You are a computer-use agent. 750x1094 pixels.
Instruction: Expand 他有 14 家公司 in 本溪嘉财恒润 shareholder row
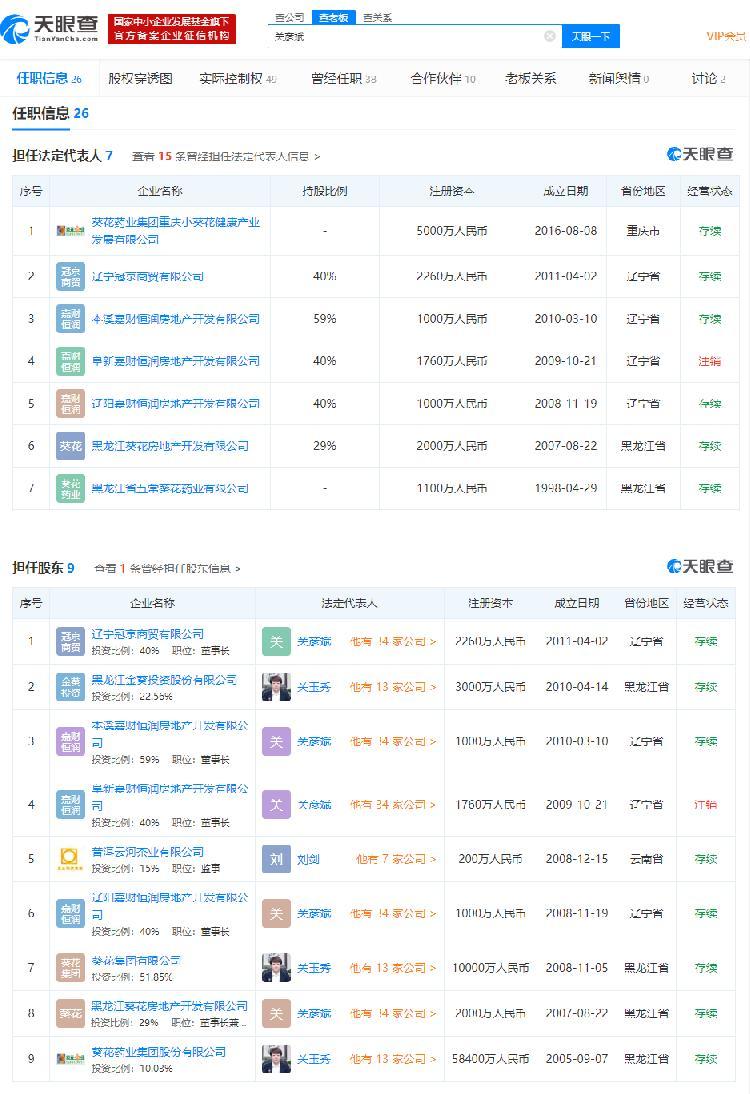[393, 742]
